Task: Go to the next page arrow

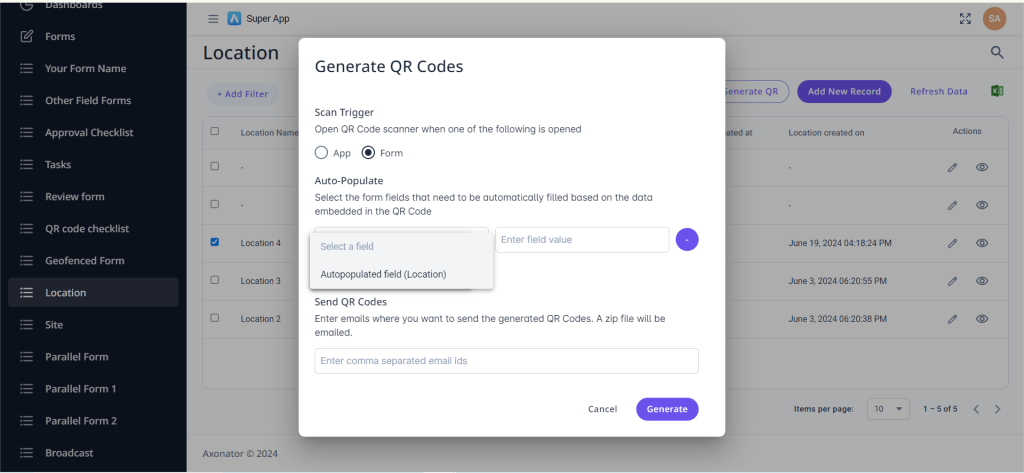Action: point(997,409)
